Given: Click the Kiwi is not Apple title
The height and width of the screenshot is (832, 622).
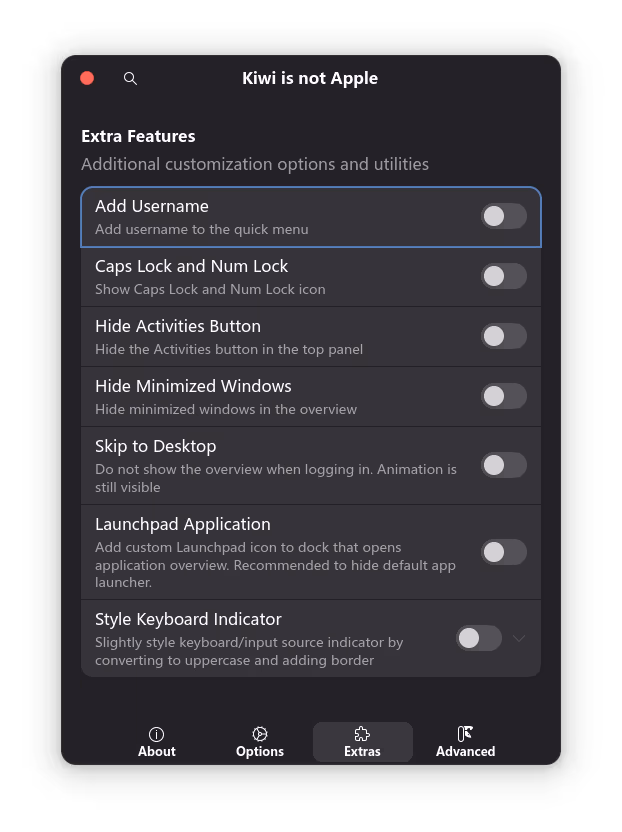Looking at the screenshot, I should click(310, 79).
